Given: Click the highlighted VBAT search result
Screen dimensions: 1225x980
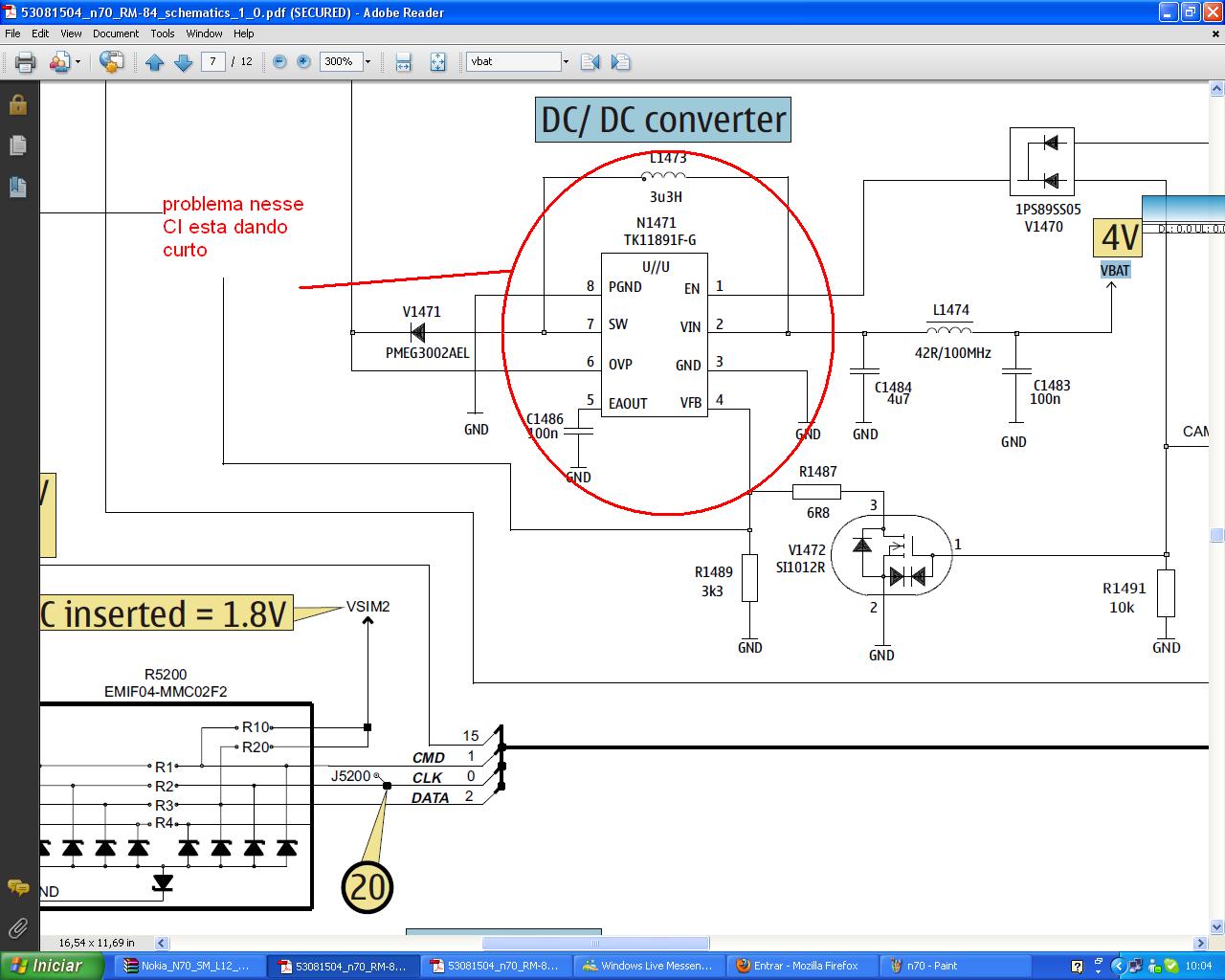Looking at the screenshot, I should pos(1115,270).
